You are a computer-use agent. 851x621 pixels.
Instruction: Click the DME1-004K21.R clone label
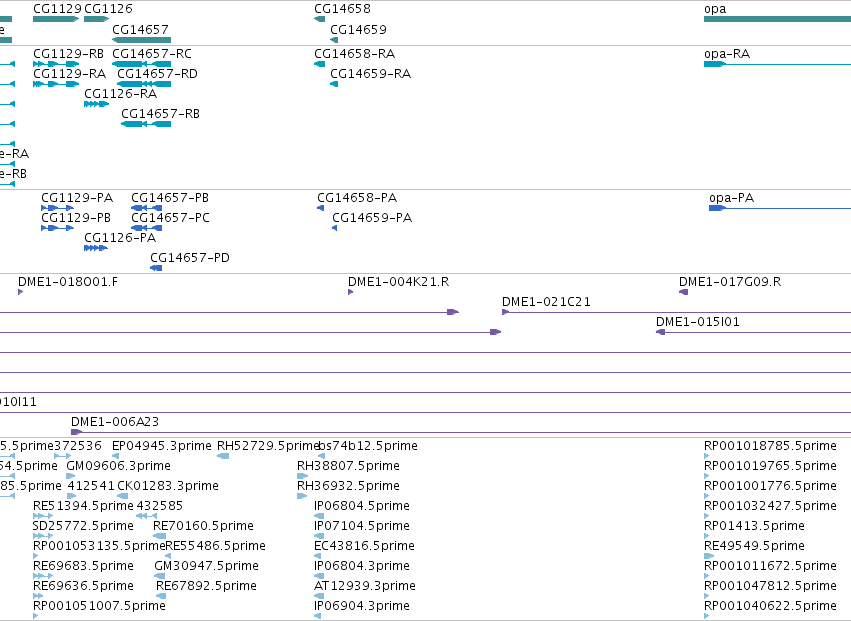point(398,282)
